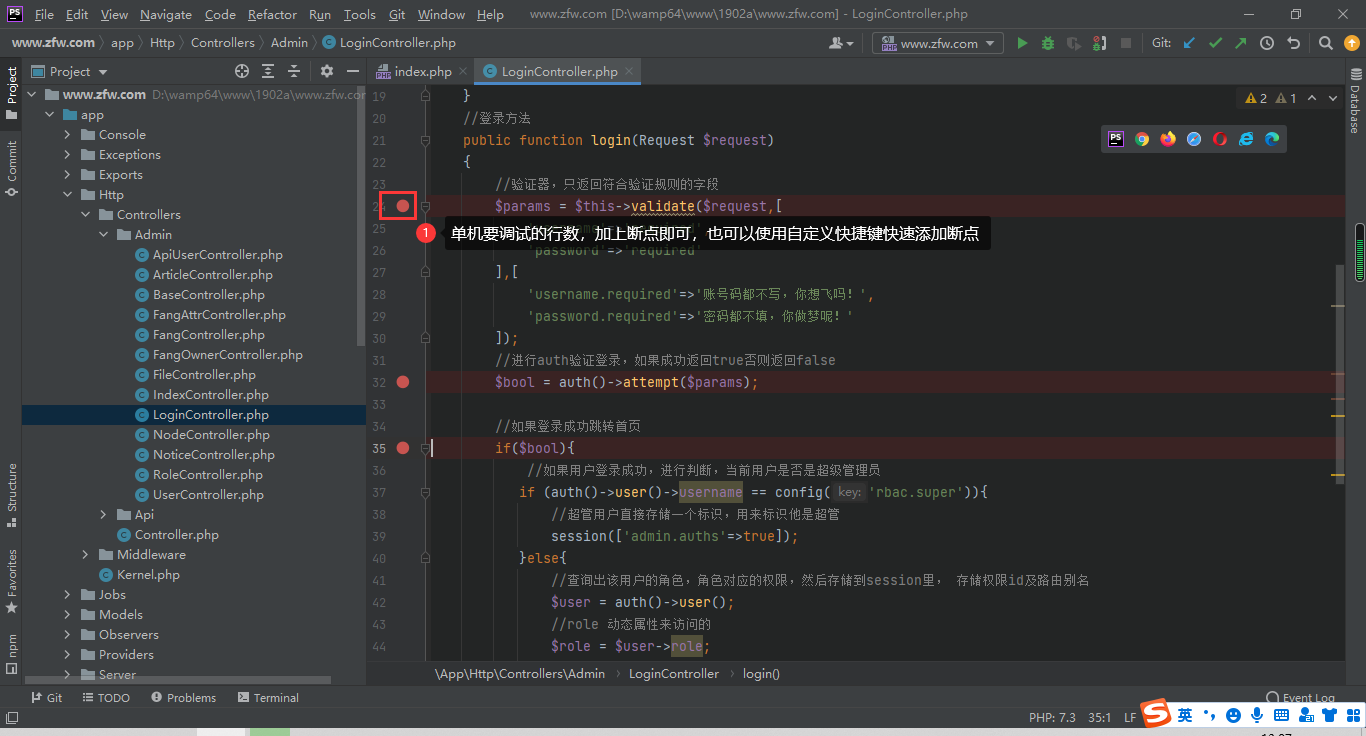Screen dimensions: 1366x736
Task: Open the Run menu
Action: 320,14
